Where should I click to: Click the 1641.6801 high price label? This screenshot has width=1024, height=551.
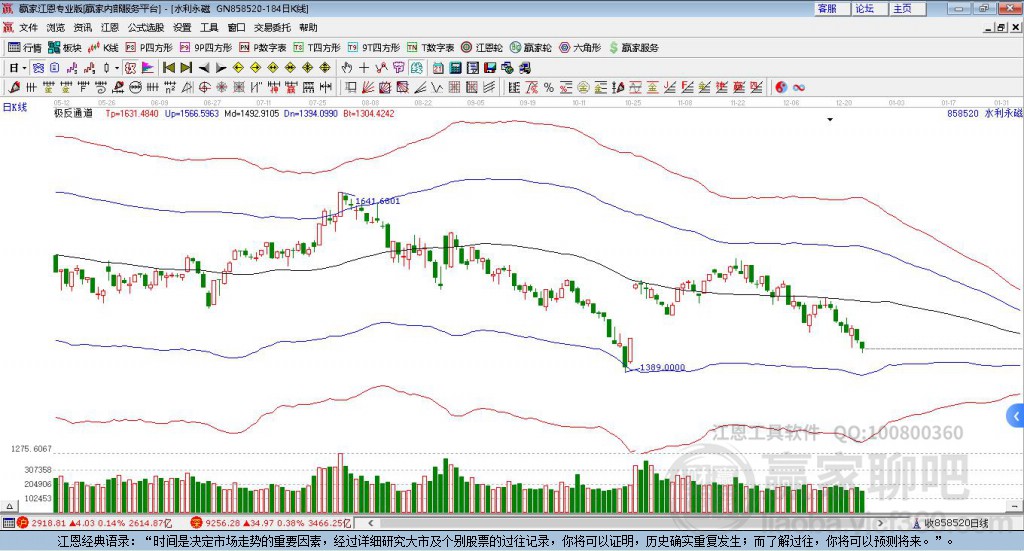coord(377,201)
